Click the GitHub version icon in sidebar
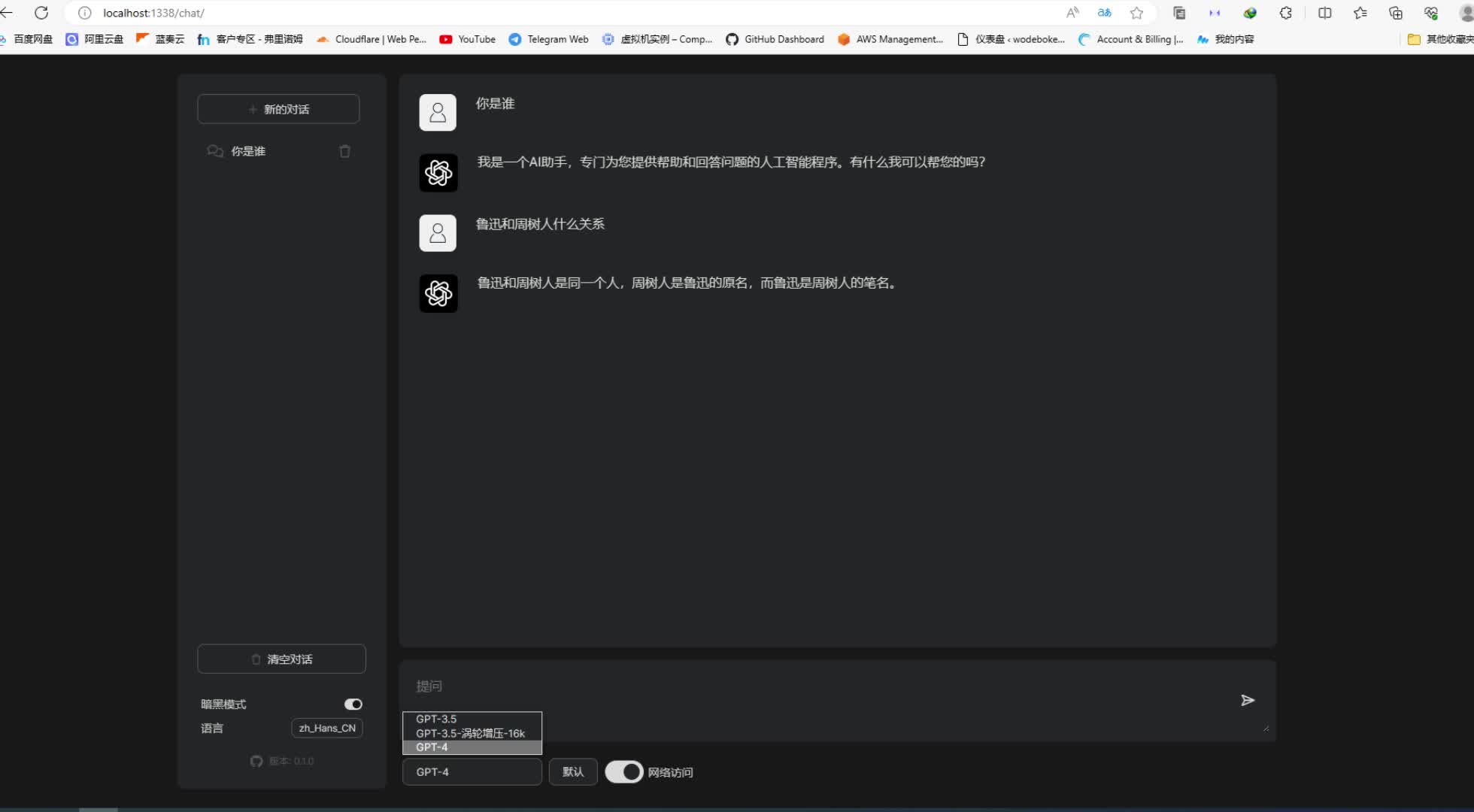The height and width of the screenshot is (812, 1474). [x=256, y=761]
